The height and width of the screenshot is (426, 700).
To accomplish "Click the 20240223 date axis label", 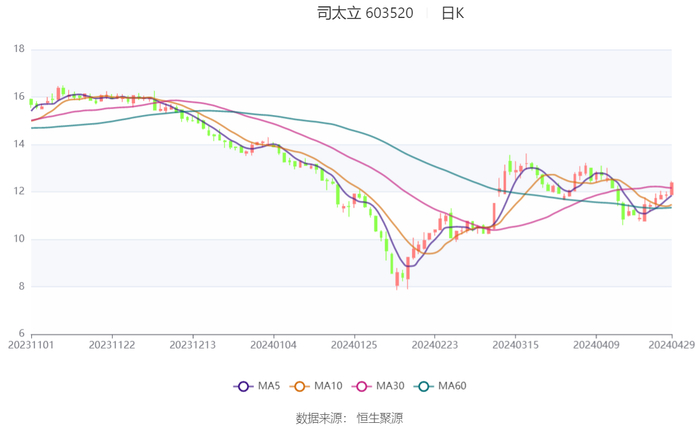I will point(433,345).
